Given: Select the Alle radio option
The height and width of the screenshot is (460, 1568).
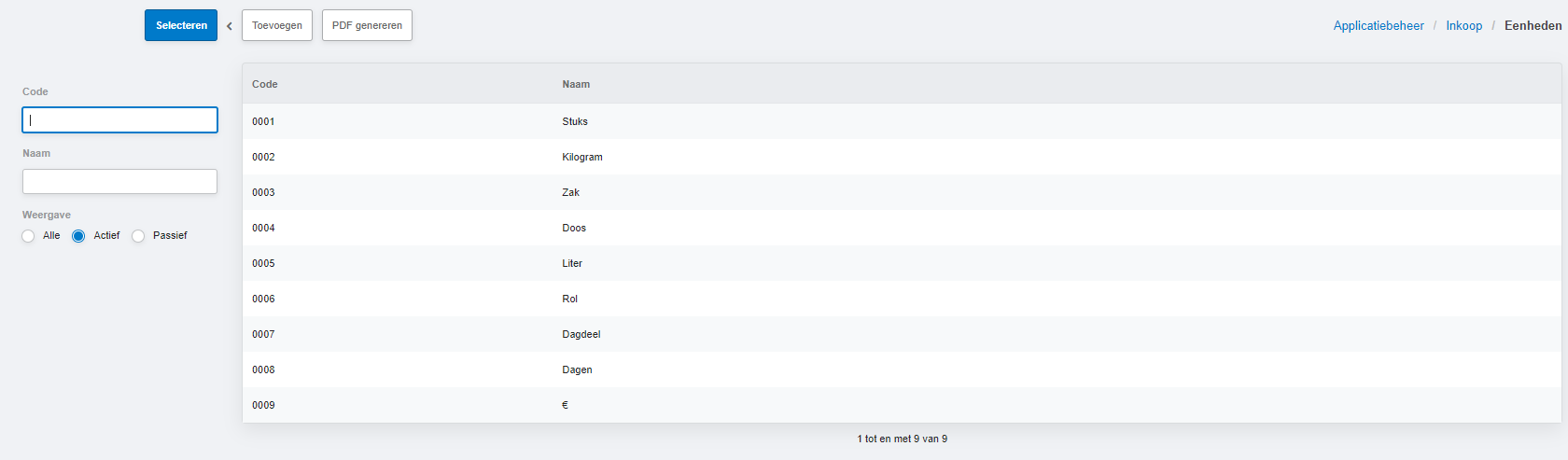Looking at the screenshot, I should point(28,236).
